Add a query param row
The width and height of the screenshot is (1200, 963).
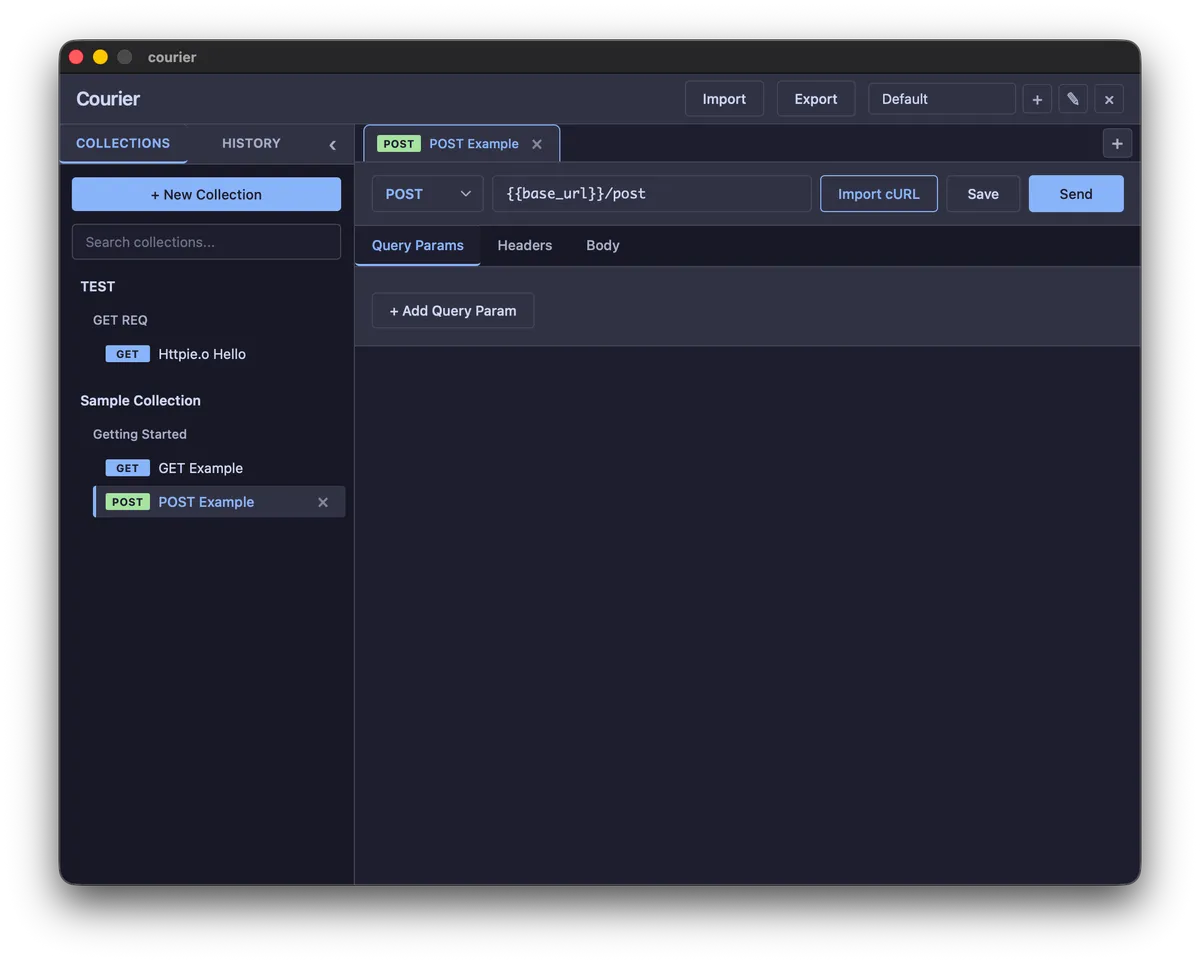point(453,311)
